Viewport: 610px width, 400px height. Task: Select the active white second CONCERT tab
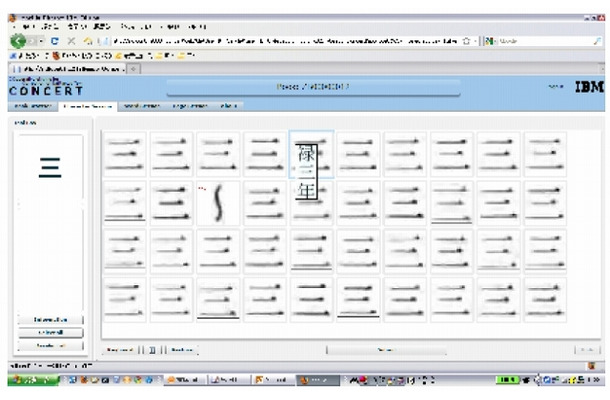click(x=88, y=106)
